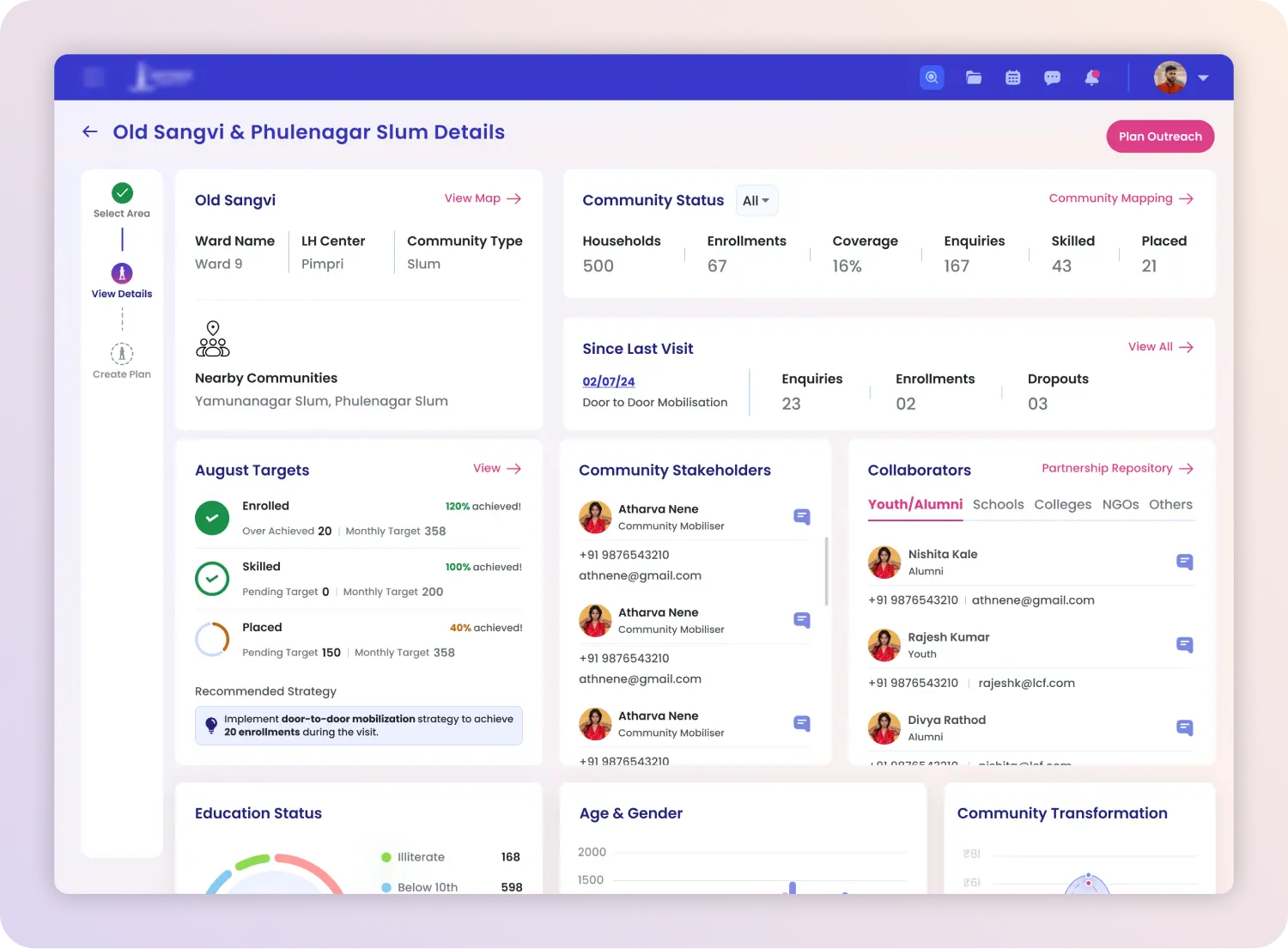Click the Plan Outreach button
Image resolution: width=1288 pixels, height=949 pixels.
coord(1159,137)
